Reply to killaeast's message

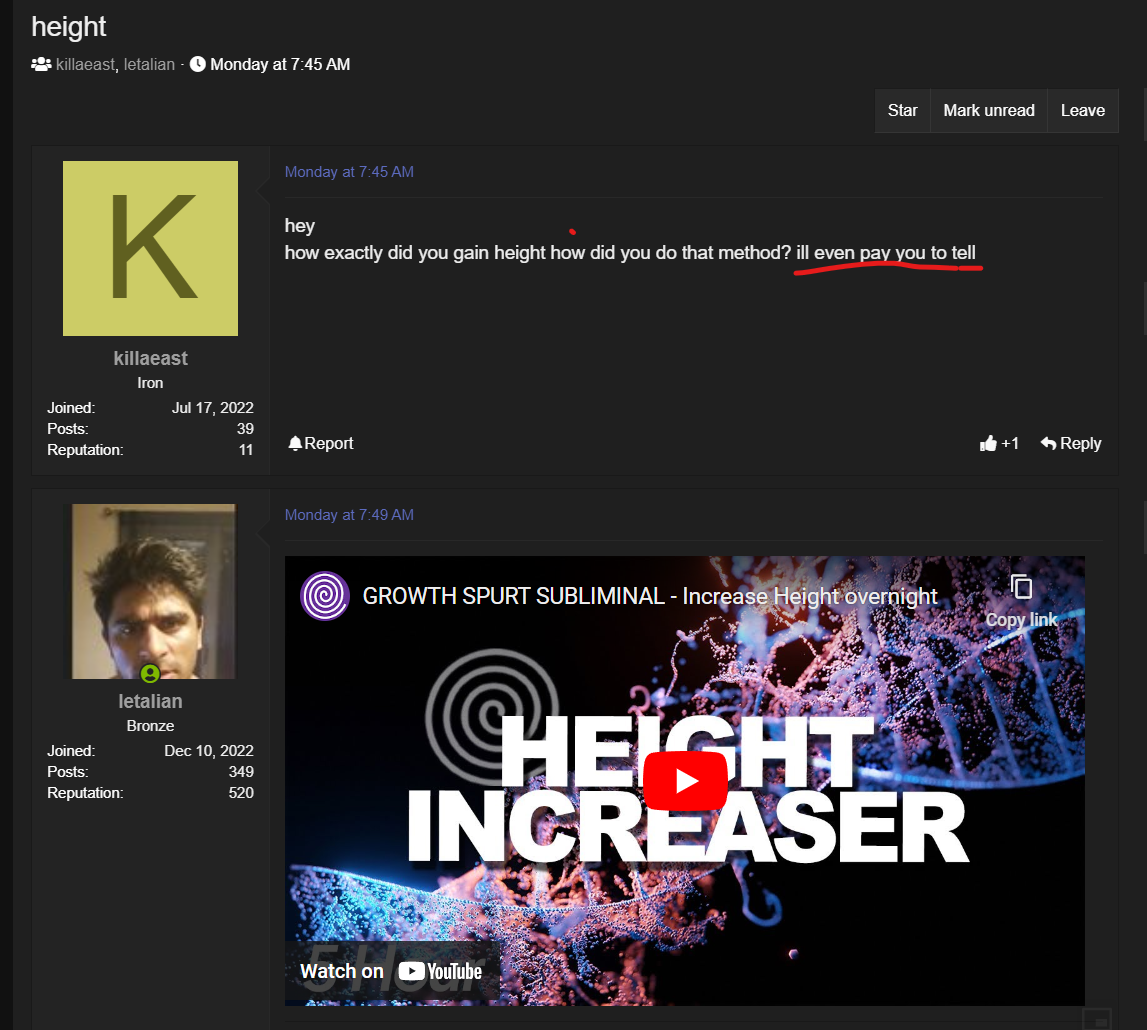tap(1071, 443)
